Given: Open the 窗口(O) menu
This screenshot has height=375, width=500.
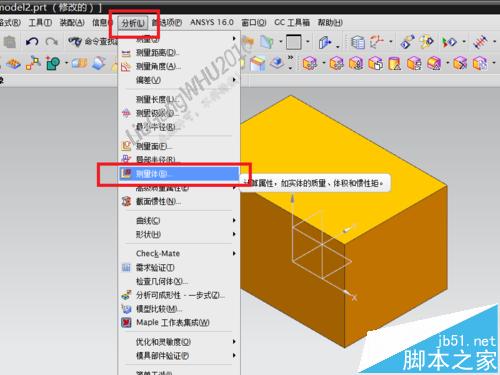Looking at the screenshot, I should (254, 23).
